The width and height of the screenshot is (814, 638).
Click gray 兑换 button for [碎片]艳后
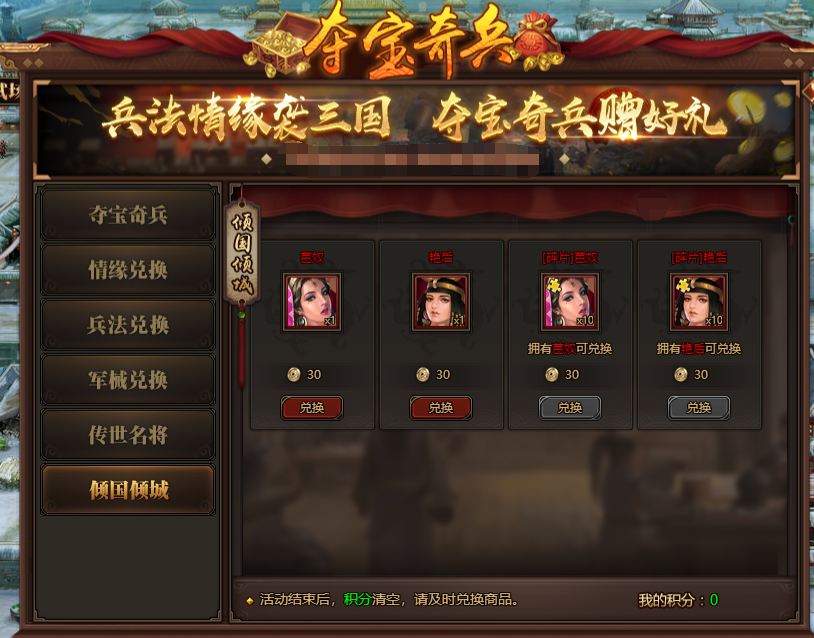(699, 408)
